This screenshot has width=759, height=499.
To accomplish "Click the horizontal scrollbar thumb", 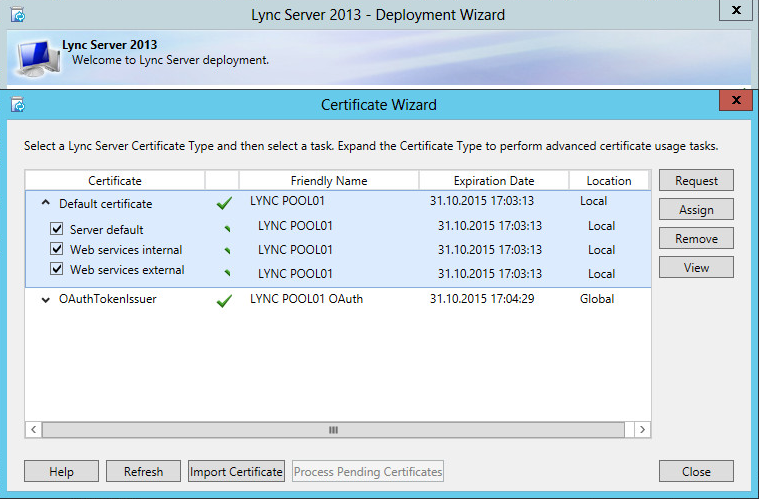I will (333, 429).
